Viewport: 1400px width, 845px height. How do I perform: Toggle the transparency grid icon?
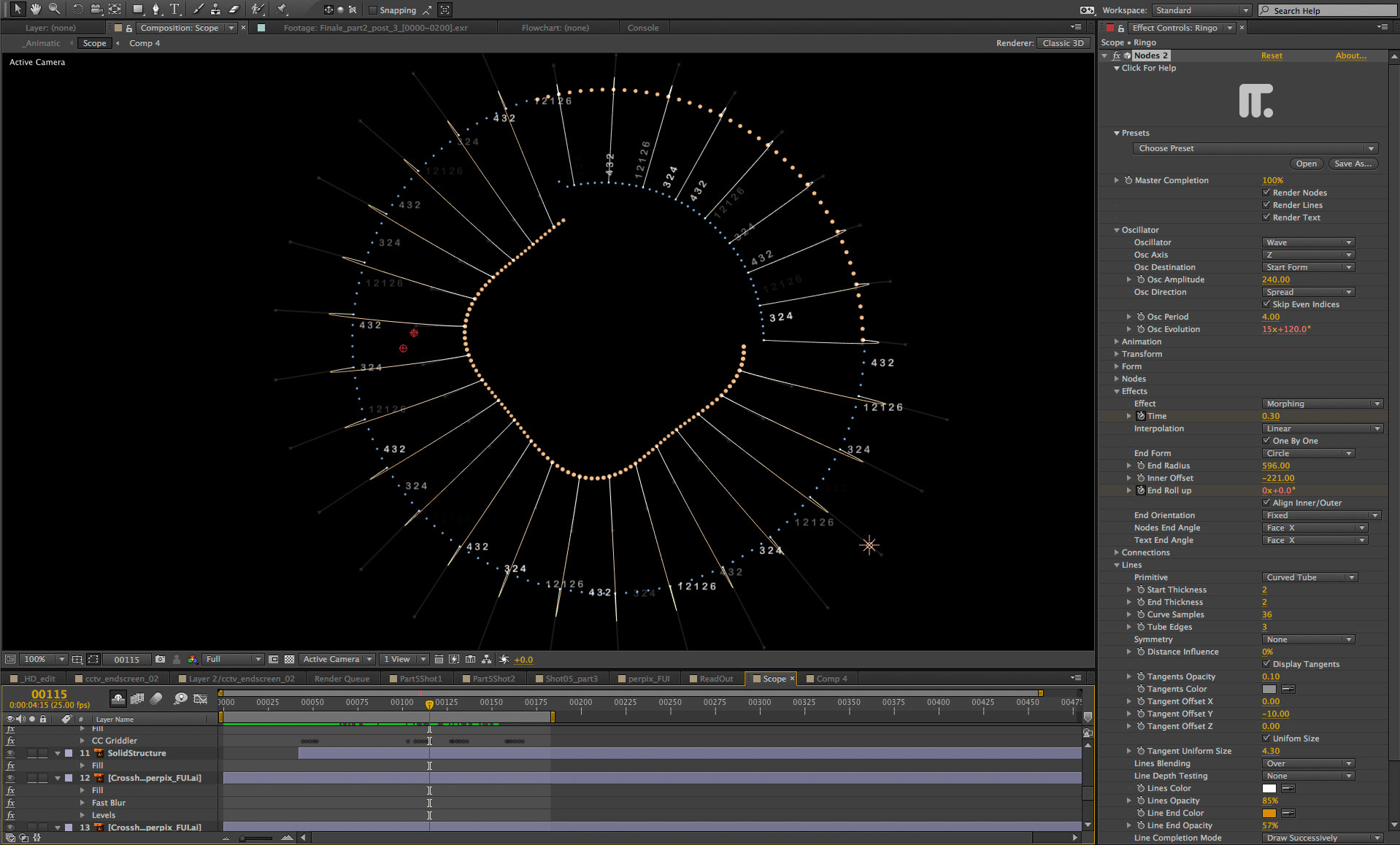coord(289,659)
